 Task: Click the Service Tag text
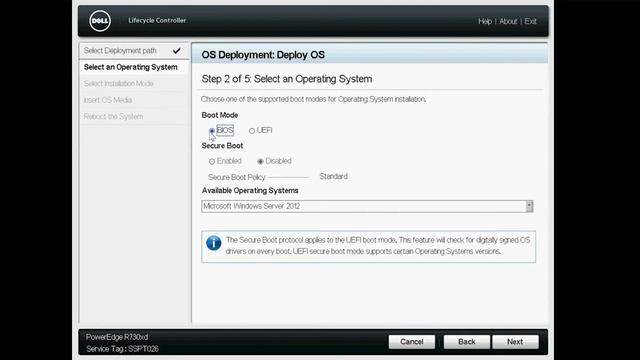click(x=122, y=349)
